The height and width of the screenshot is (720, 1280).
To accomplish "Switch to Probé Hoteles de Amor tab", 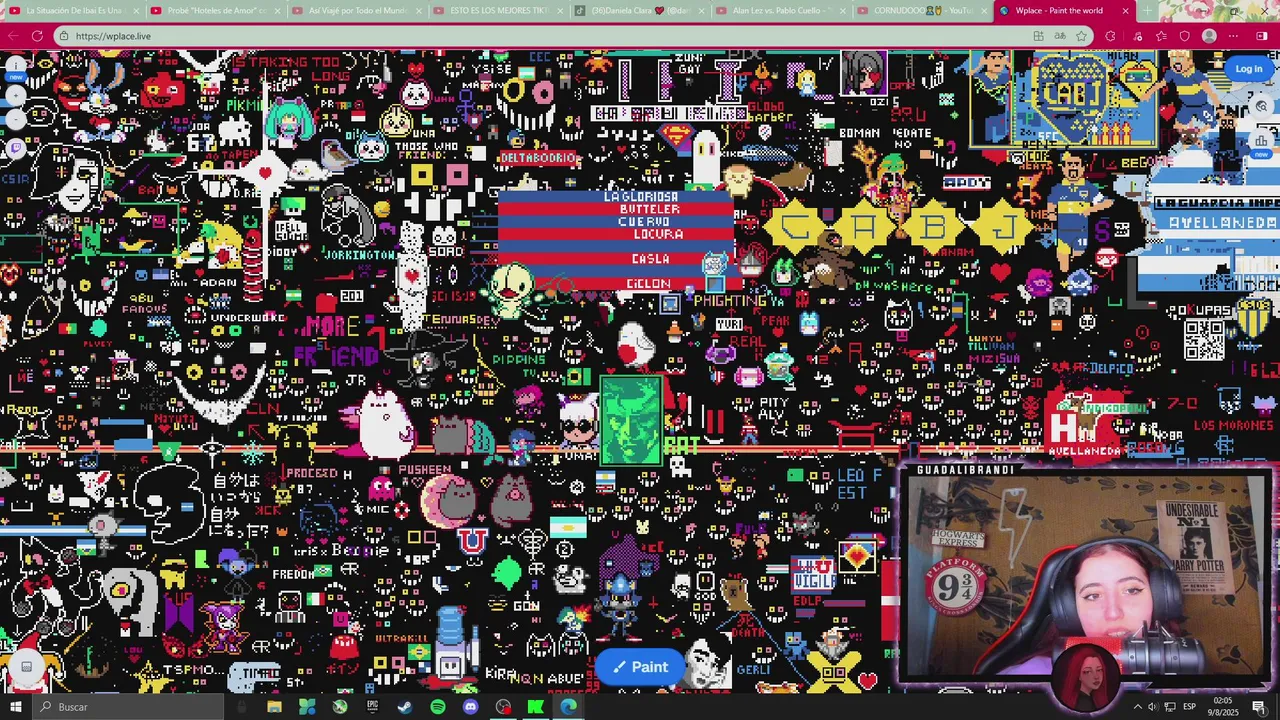I will (216, 11).
